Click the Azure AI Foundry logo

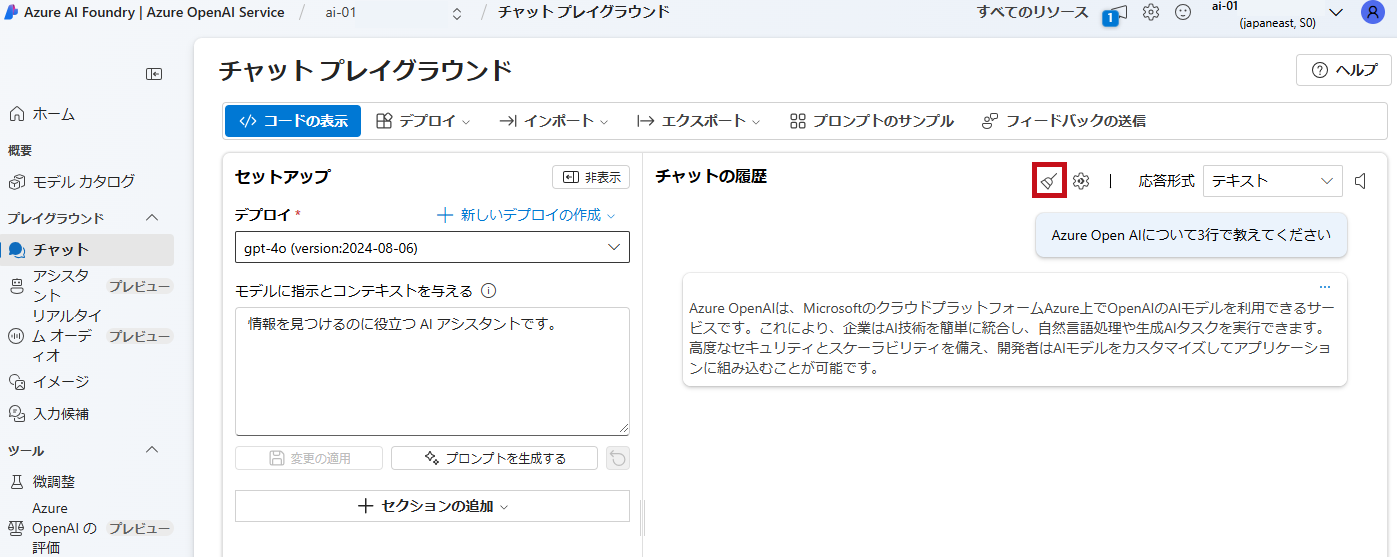[x=9, y=13]
